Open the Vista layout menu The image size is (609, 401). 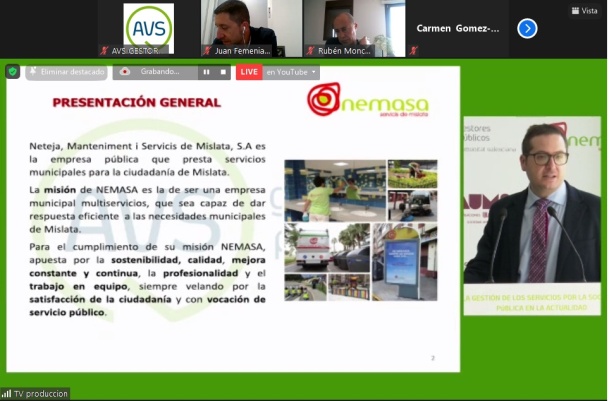point(584,11)
